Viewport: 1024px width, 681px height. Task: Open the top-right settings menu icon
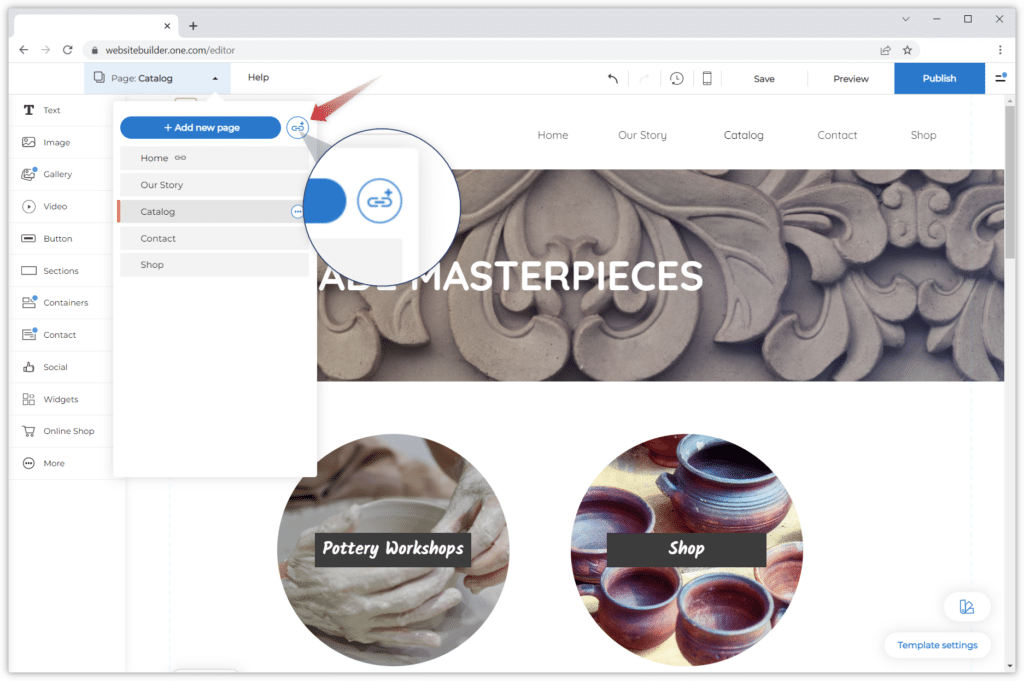[1000, 78]
